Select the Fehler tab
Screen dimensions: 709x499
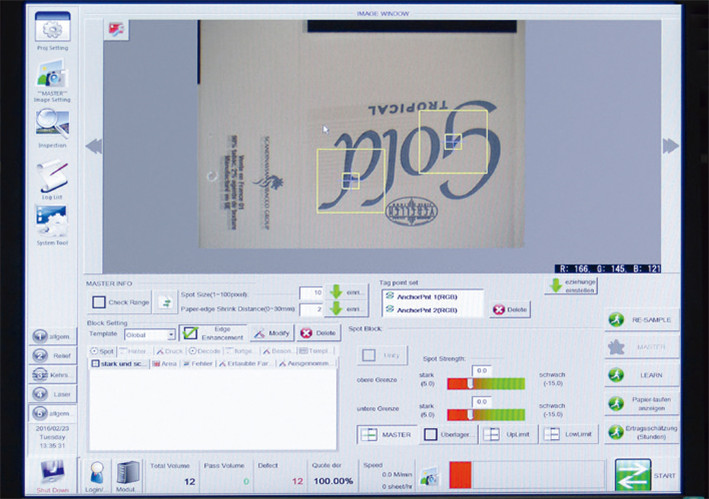tap(198, 363)
